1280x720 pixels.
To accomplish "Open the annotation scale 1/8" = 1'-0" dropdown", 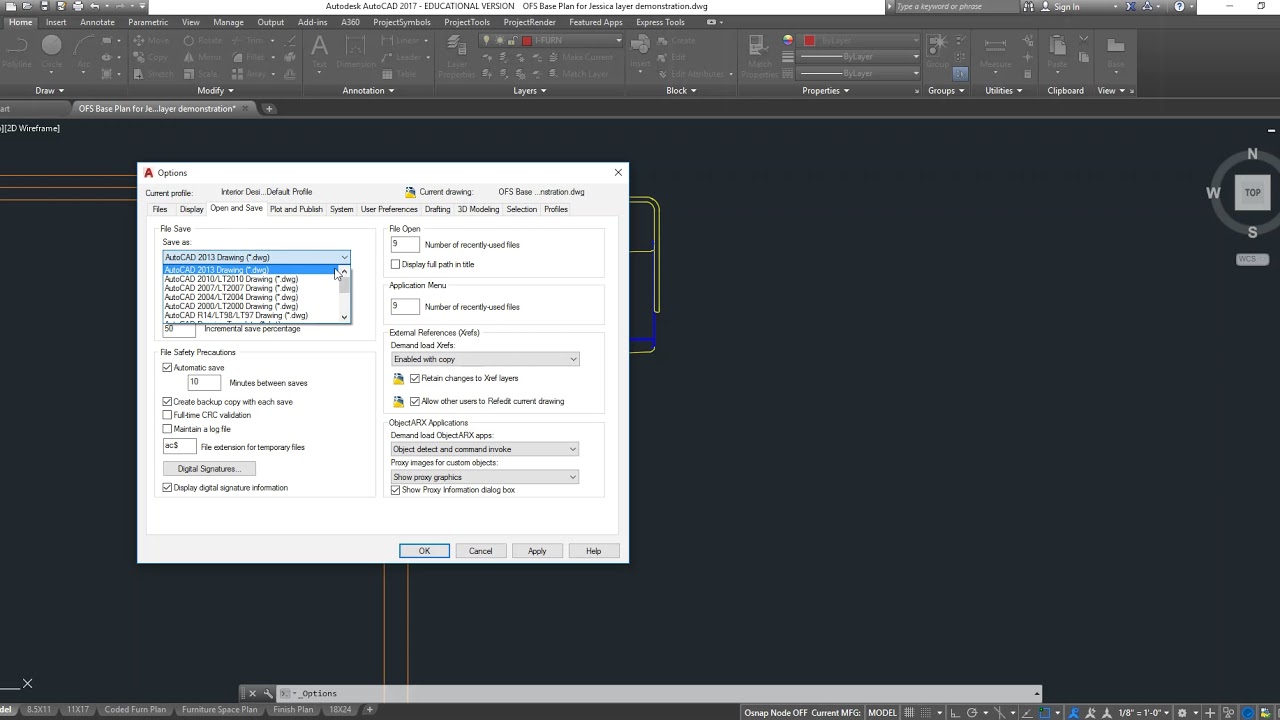I will 1143,712.
